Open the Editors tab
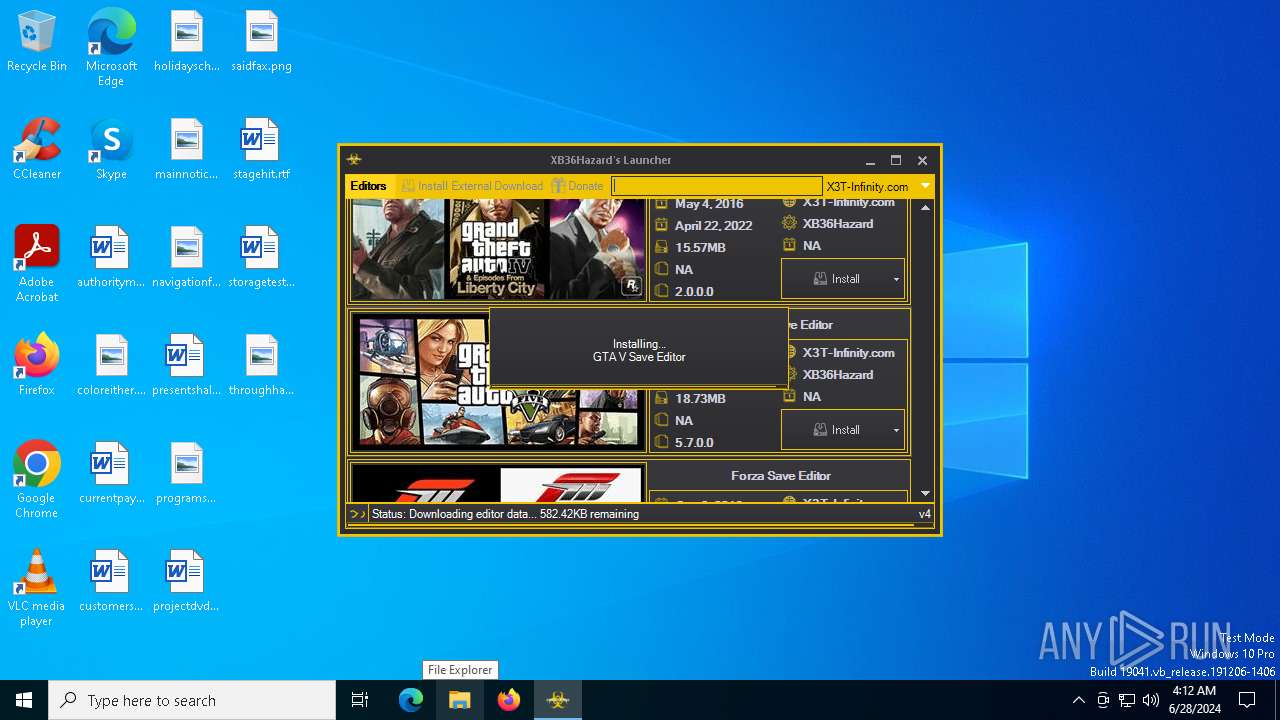The image size is (1280, 720). (x=368, y=186)
